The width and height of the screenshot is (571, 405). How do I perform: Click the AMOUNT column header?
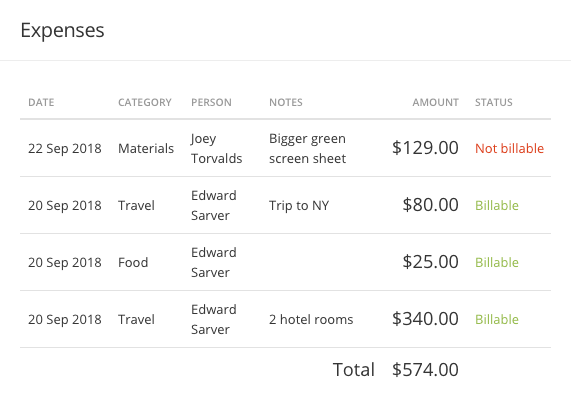[436, 102]
